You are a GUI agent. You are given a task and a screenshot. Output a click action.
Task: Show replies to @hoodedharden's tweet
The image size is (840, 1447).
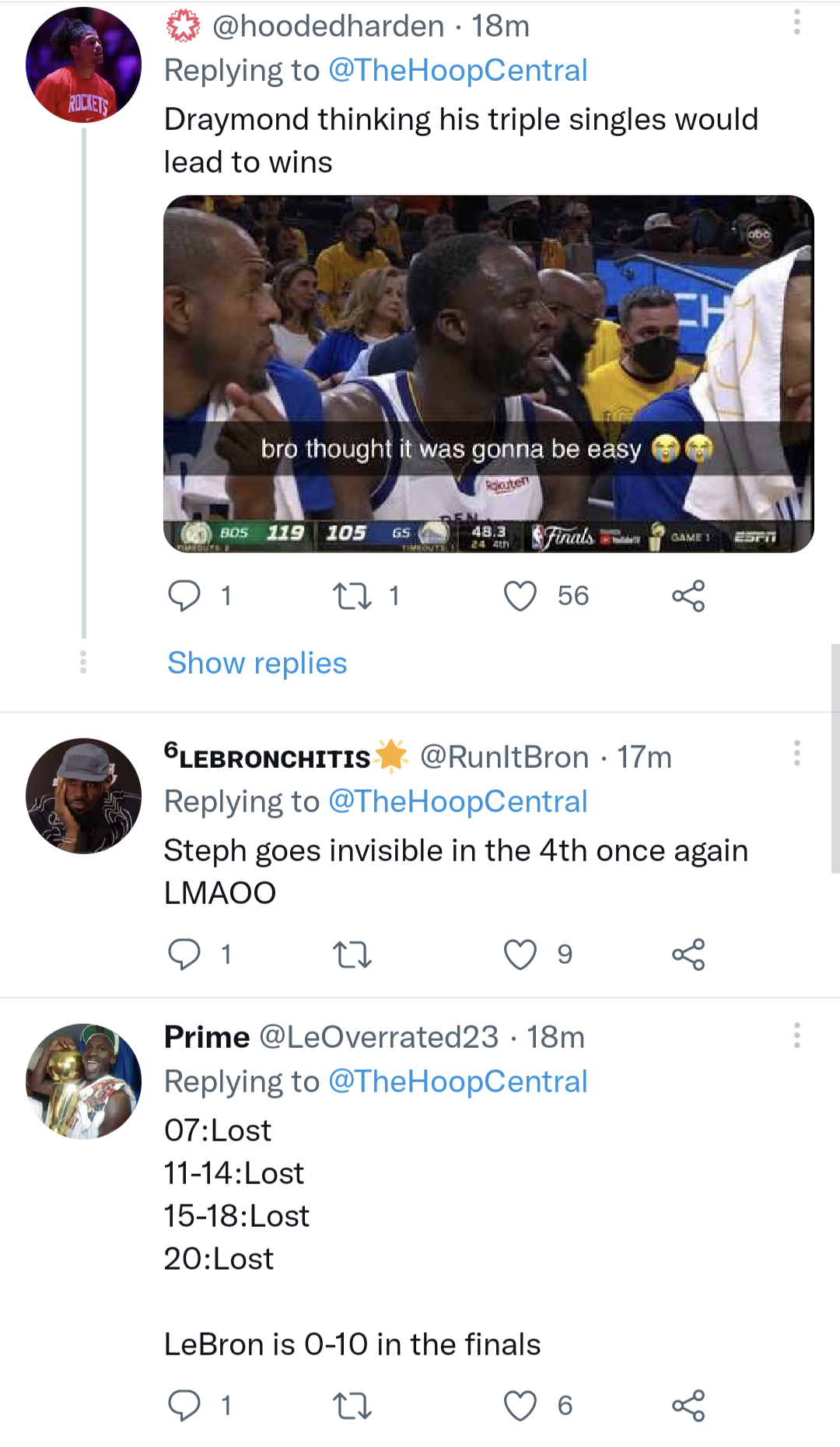coord(255,663)
